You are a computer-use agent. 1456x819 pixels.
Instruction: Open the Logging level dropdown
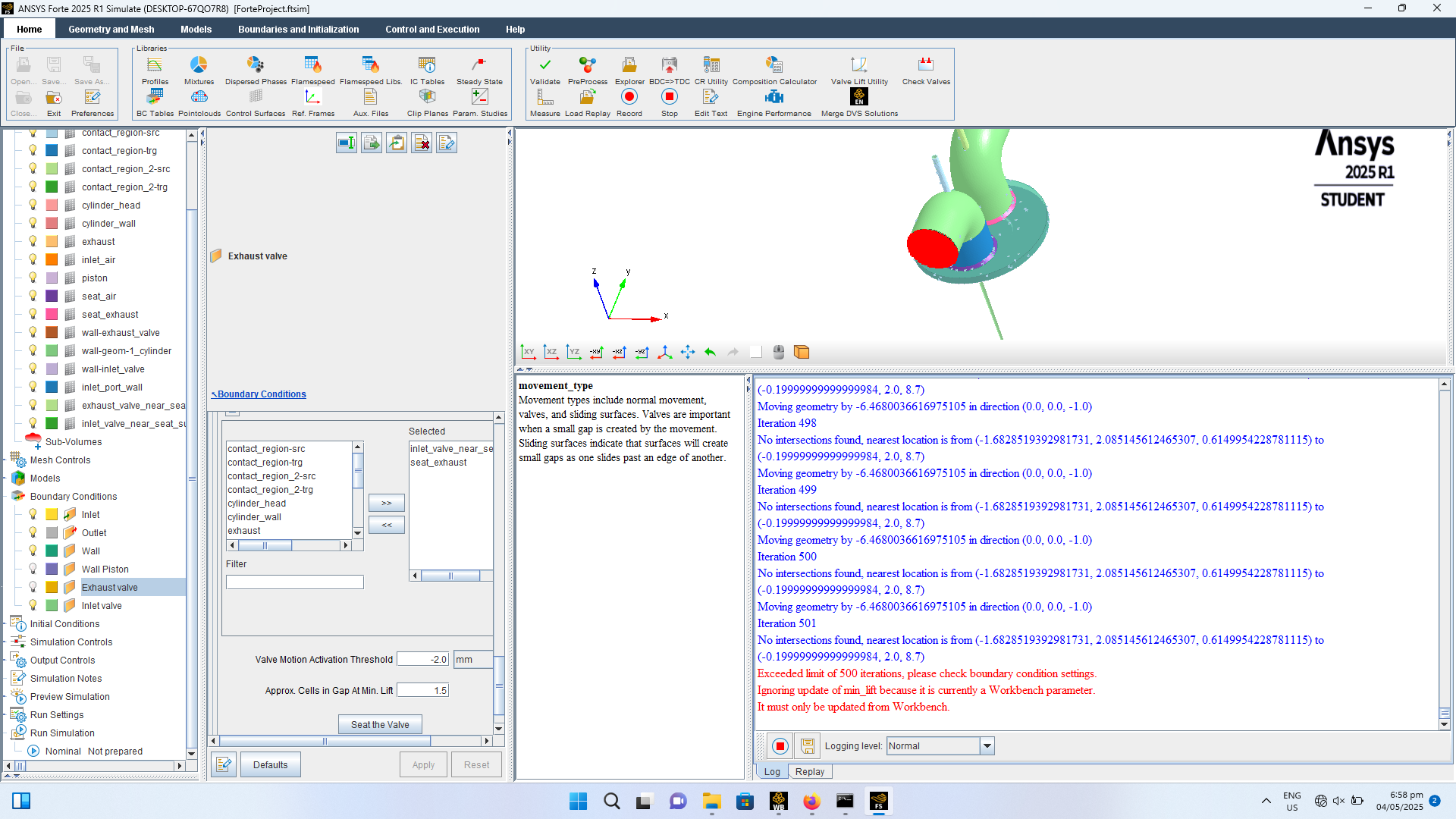987,746
